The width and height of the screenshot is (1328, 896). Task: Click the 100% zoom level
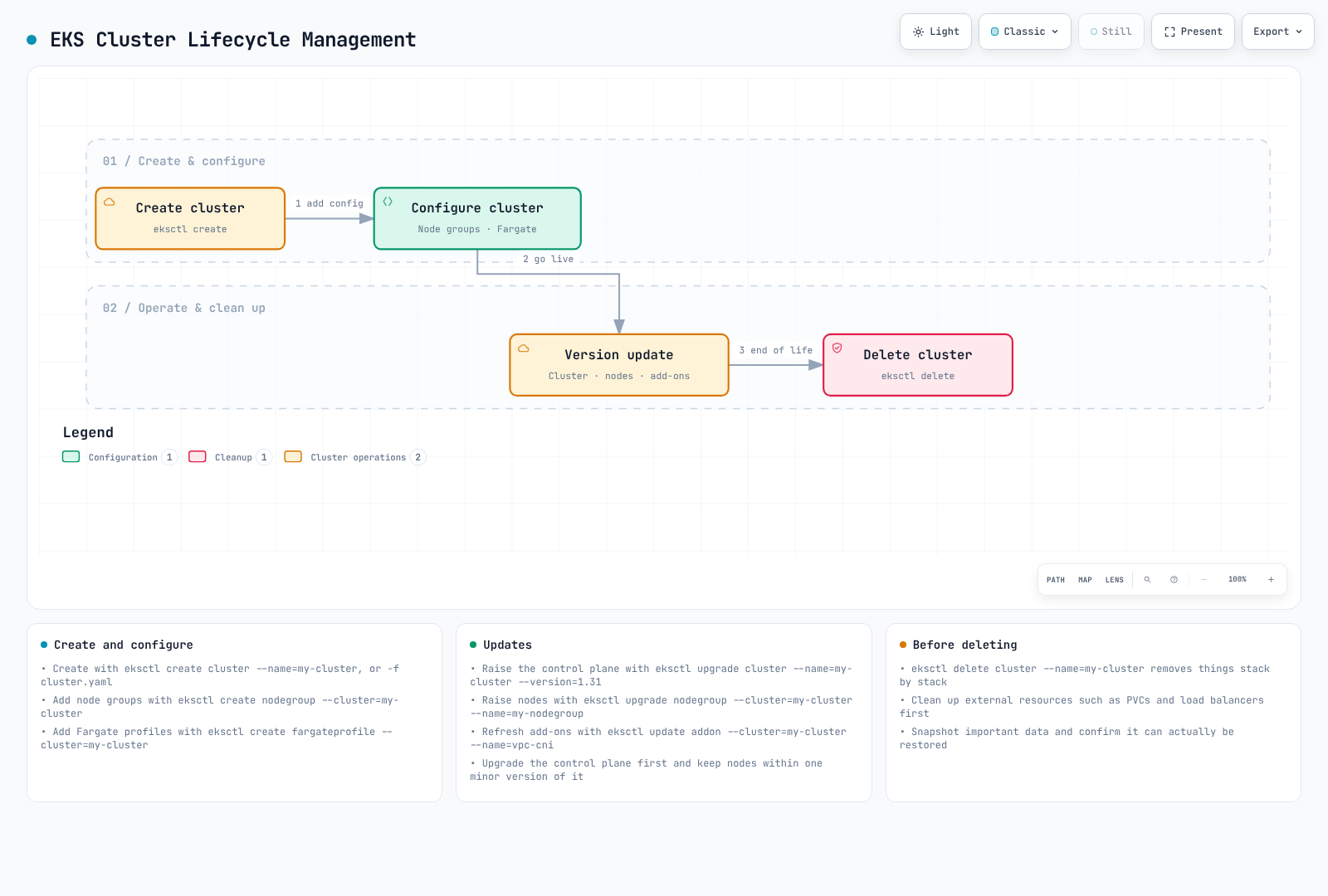click(1238, 580)
